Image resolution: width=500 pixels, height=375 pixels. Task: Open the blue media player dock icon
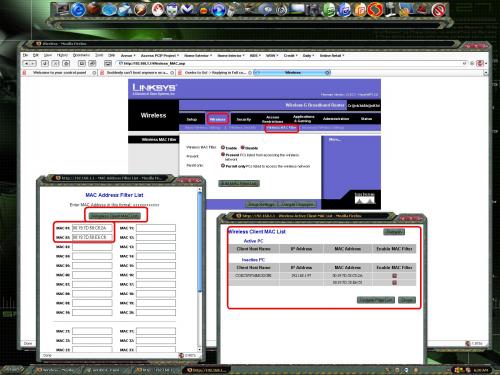click(219, 10)
